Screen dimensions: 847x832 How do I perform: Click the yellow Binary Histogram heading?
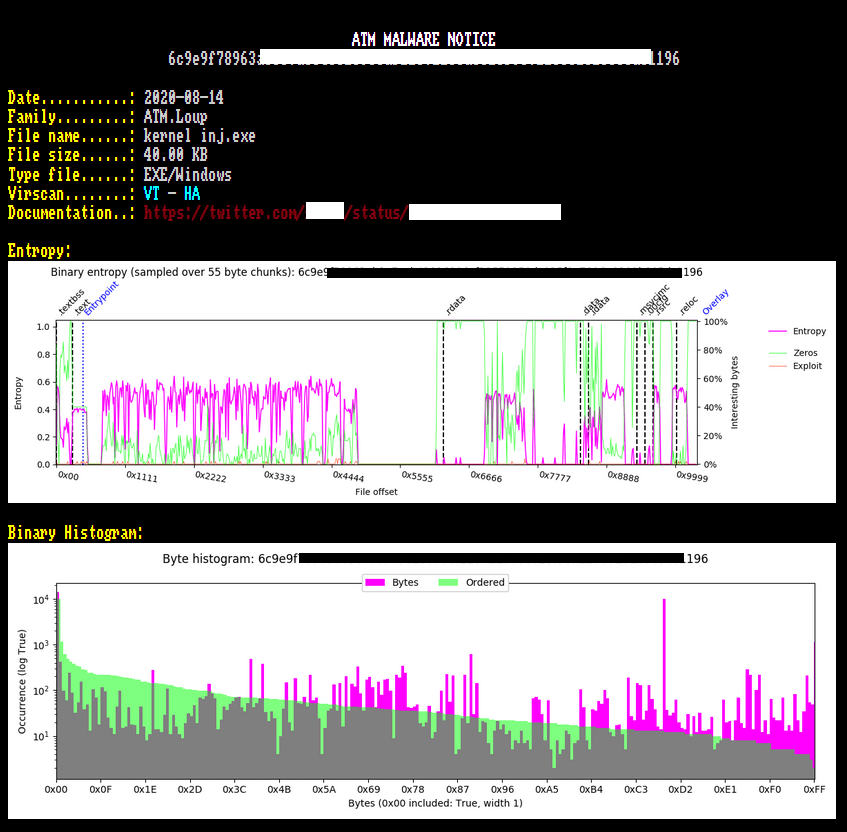pos(75,533)
